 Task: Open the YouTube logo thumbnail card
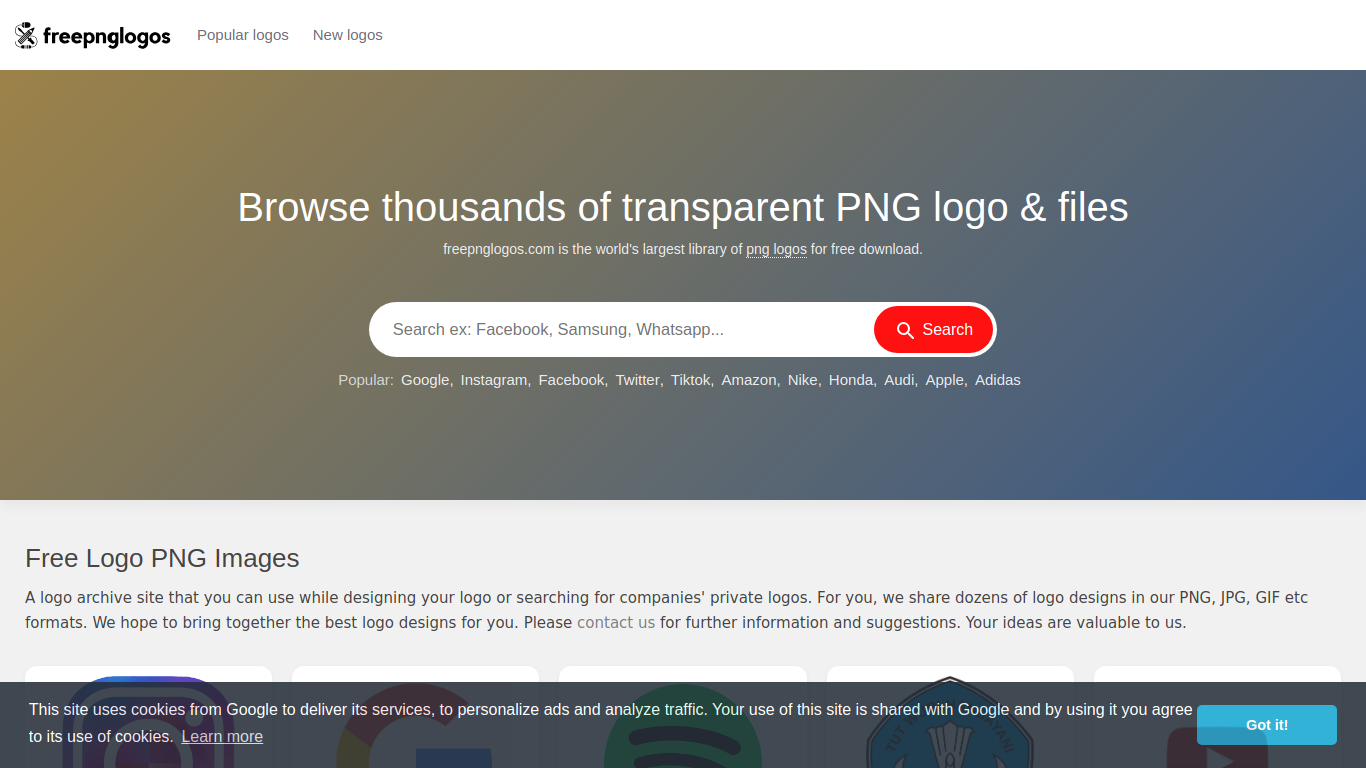[1217, 717]
